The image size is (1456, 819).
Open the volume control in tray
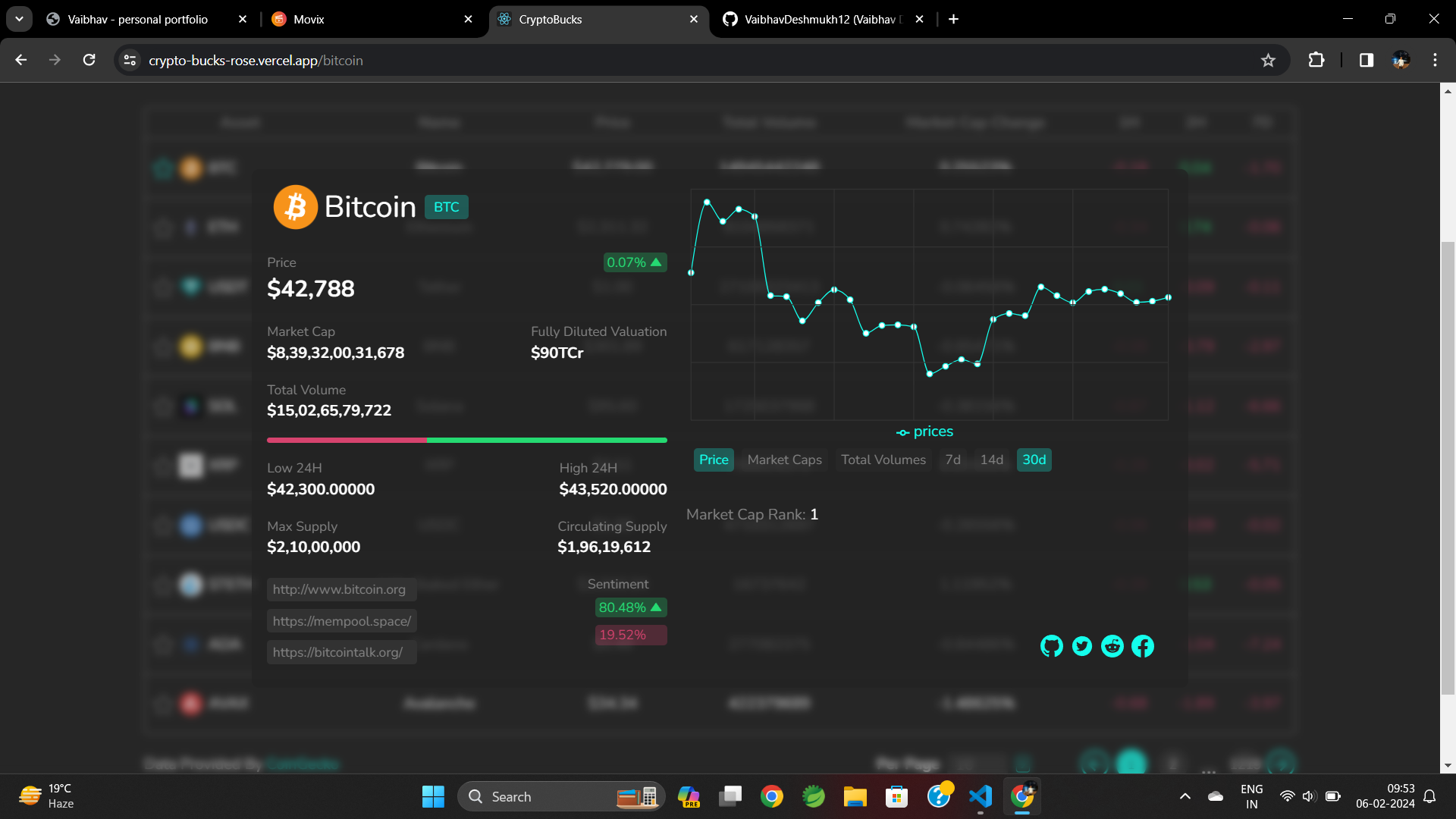coord(1309,796)
